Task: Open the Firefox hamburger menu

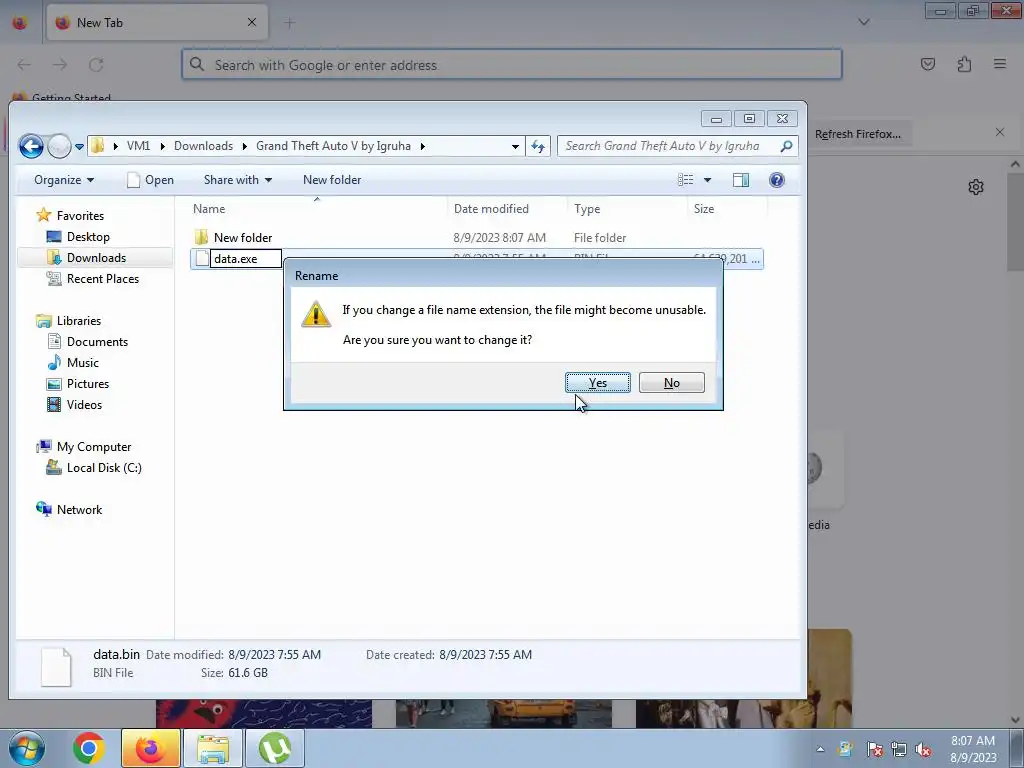Action: pos(999,64)
